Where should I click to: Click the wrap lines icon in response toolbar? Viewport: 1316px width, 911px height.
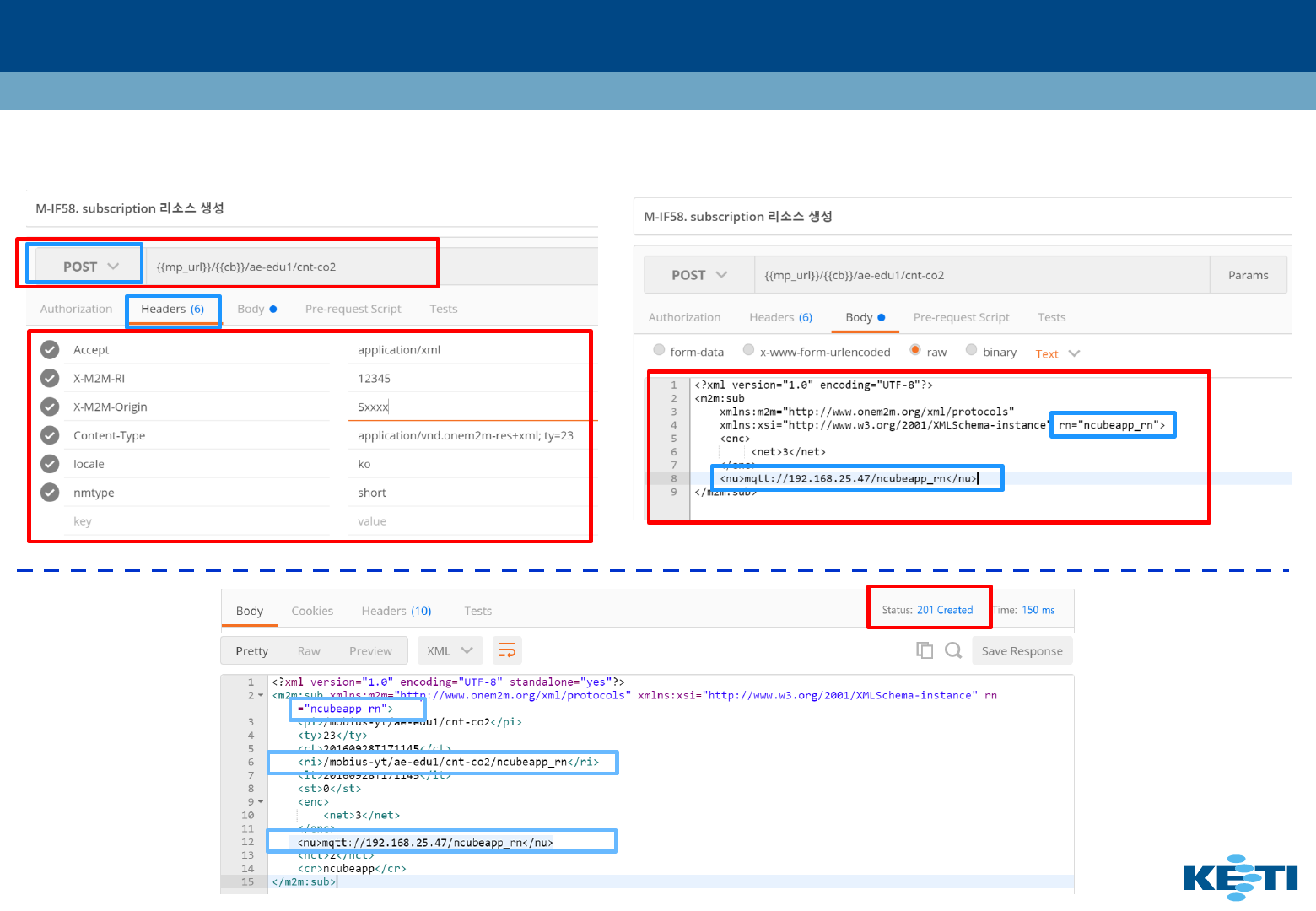point(507,650)
